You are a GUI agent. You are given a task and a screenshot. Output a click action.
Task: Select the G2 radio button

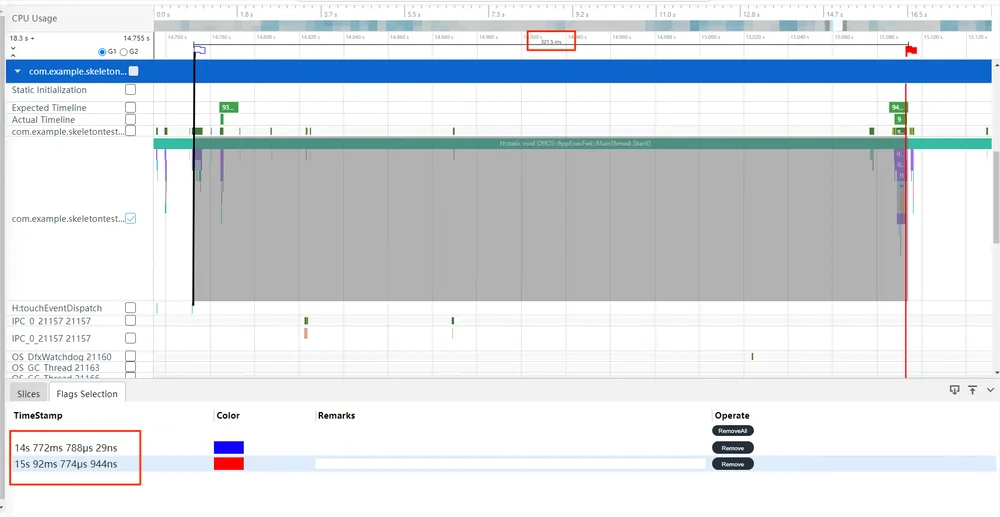124,52
